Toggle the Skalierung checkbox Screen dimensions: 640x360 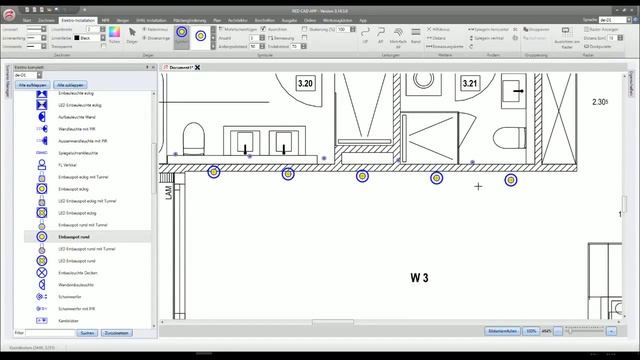pyautogui.click(x=304, y=29)
